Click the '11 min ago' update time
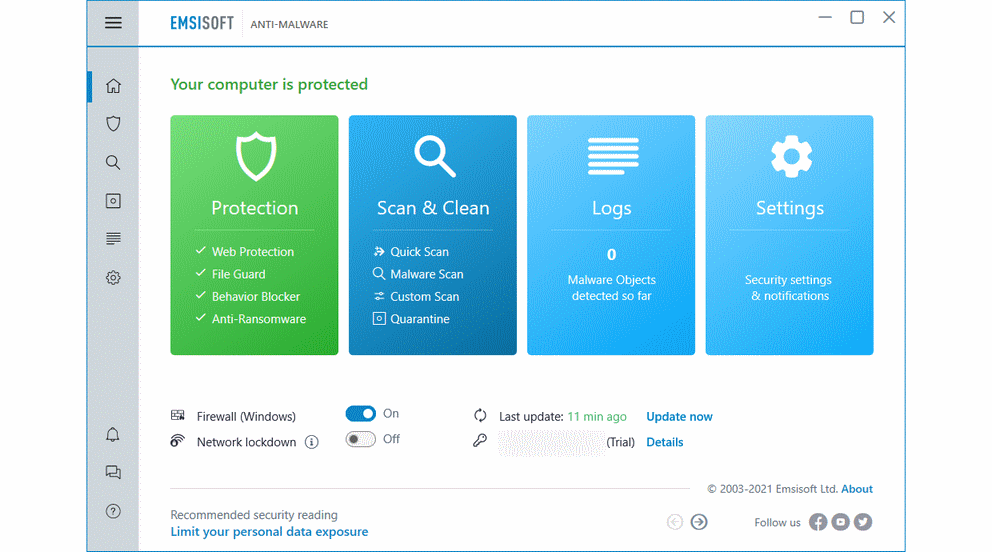 pos(597,417)
